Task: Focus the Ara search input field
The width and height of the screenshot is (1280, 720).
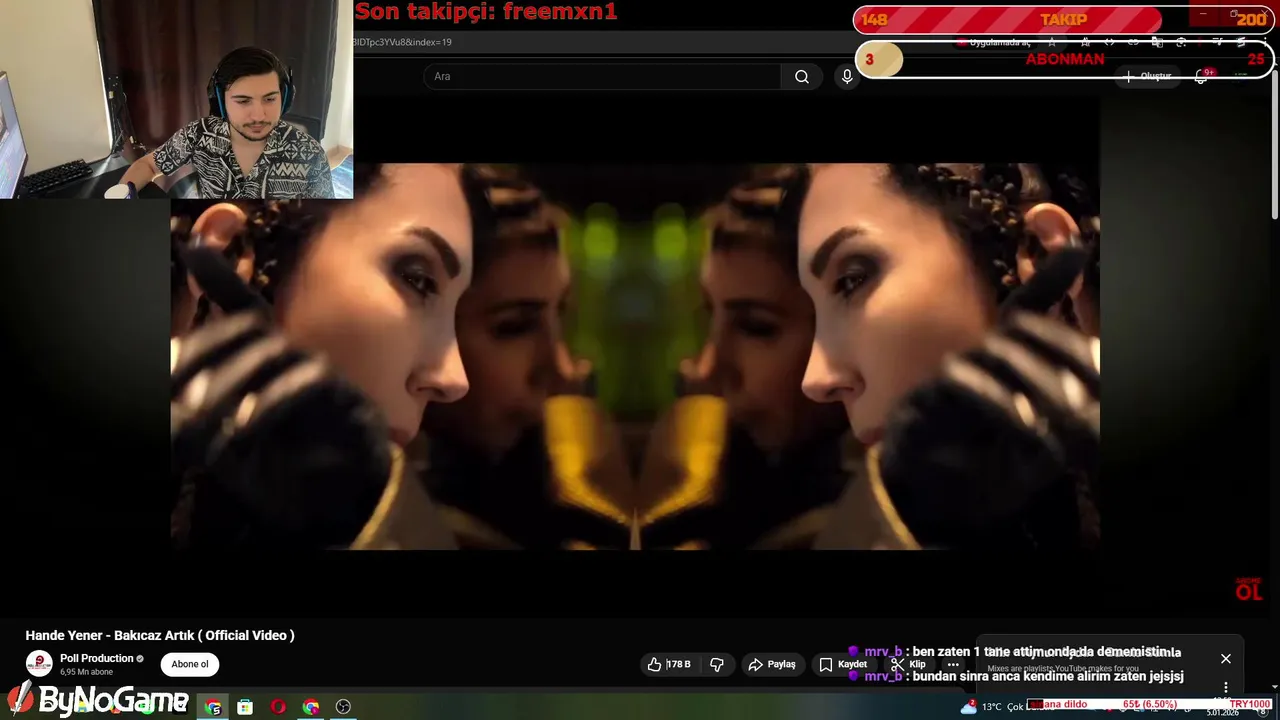Action: pyautogui.click(x=602, y=77)
